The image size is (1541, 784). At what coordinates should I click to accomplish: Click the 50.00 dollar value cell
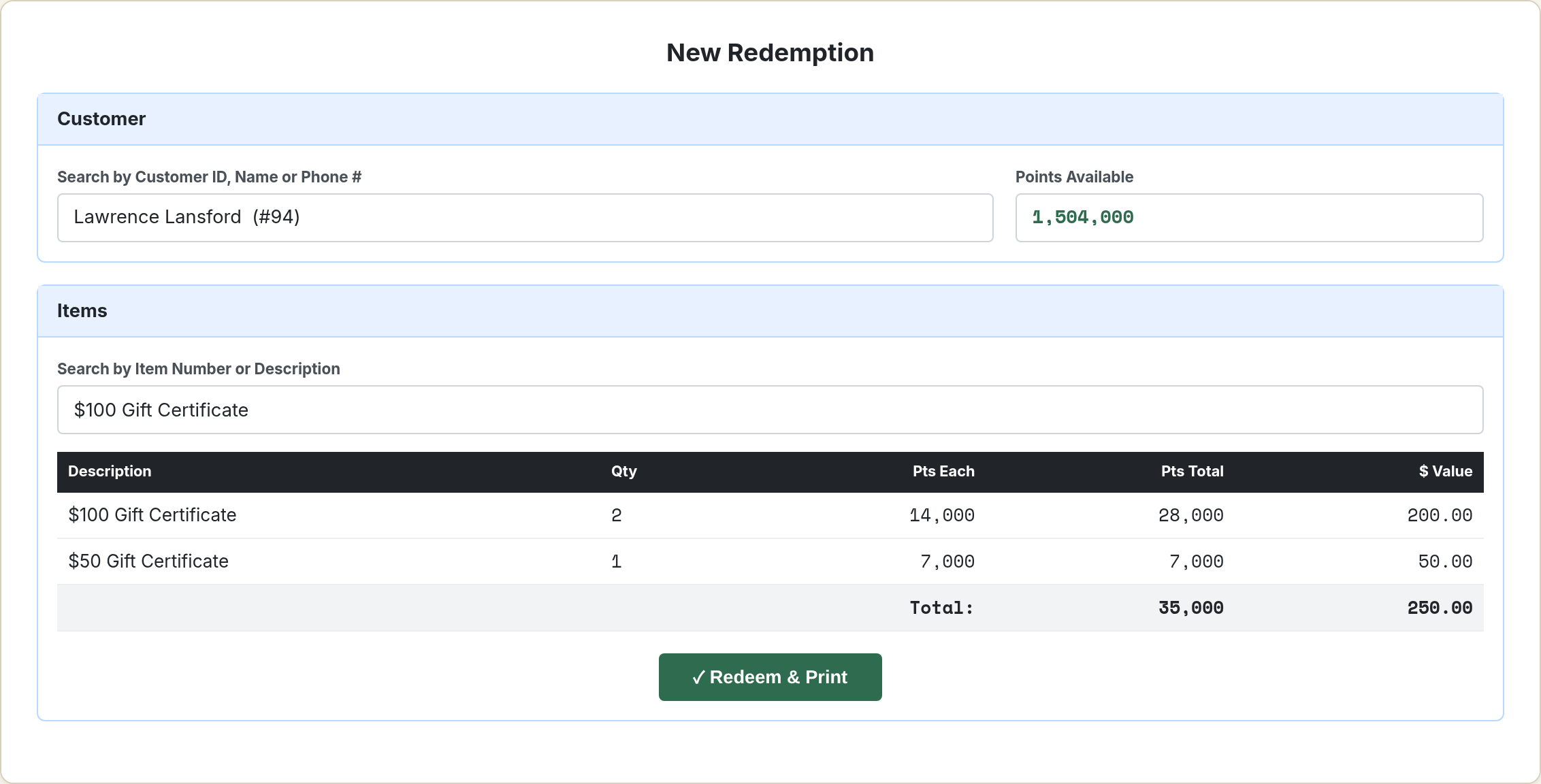(1445, 561)
